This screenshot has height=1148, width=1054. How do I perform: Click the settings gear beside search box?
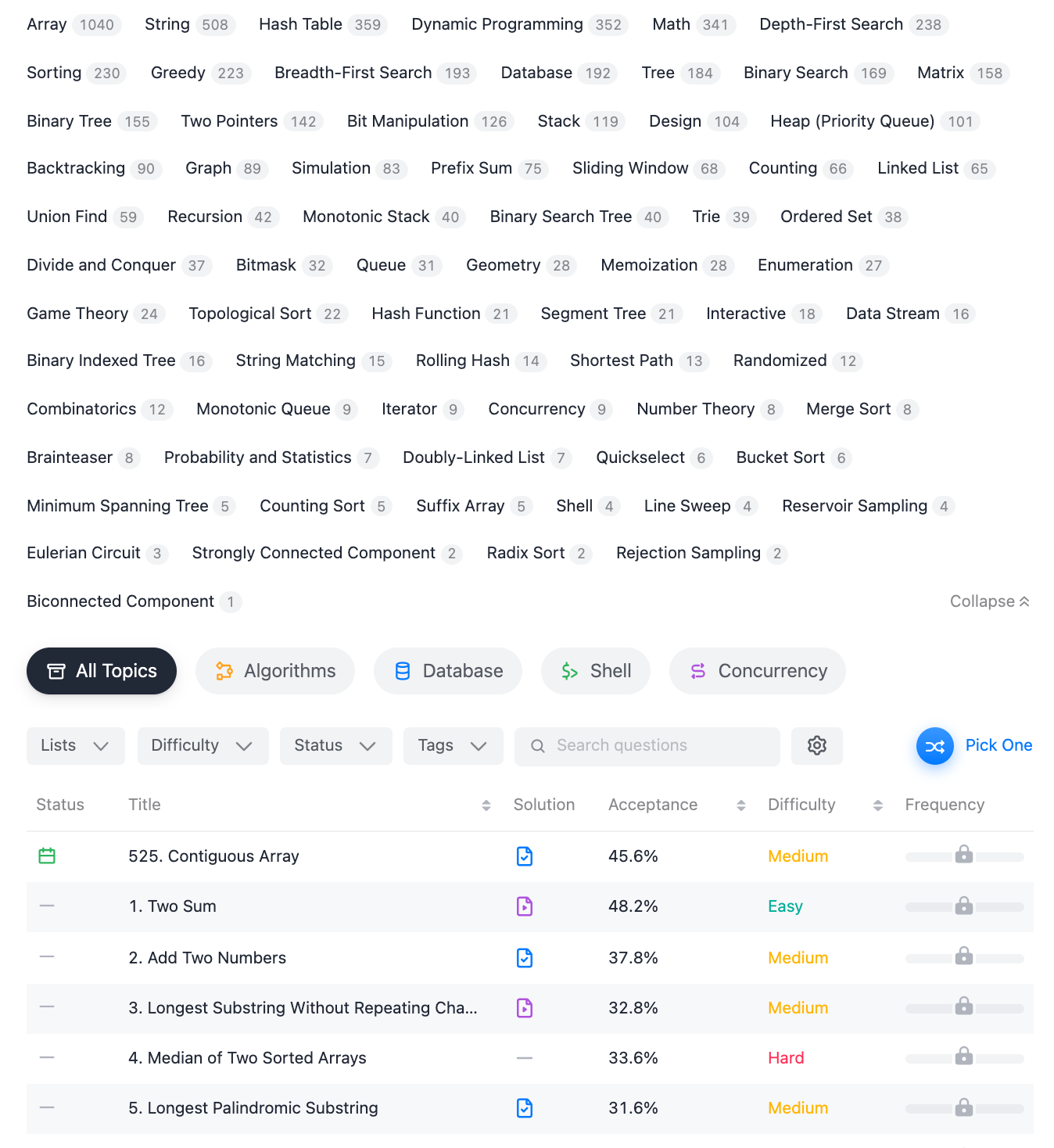point(816,746)
